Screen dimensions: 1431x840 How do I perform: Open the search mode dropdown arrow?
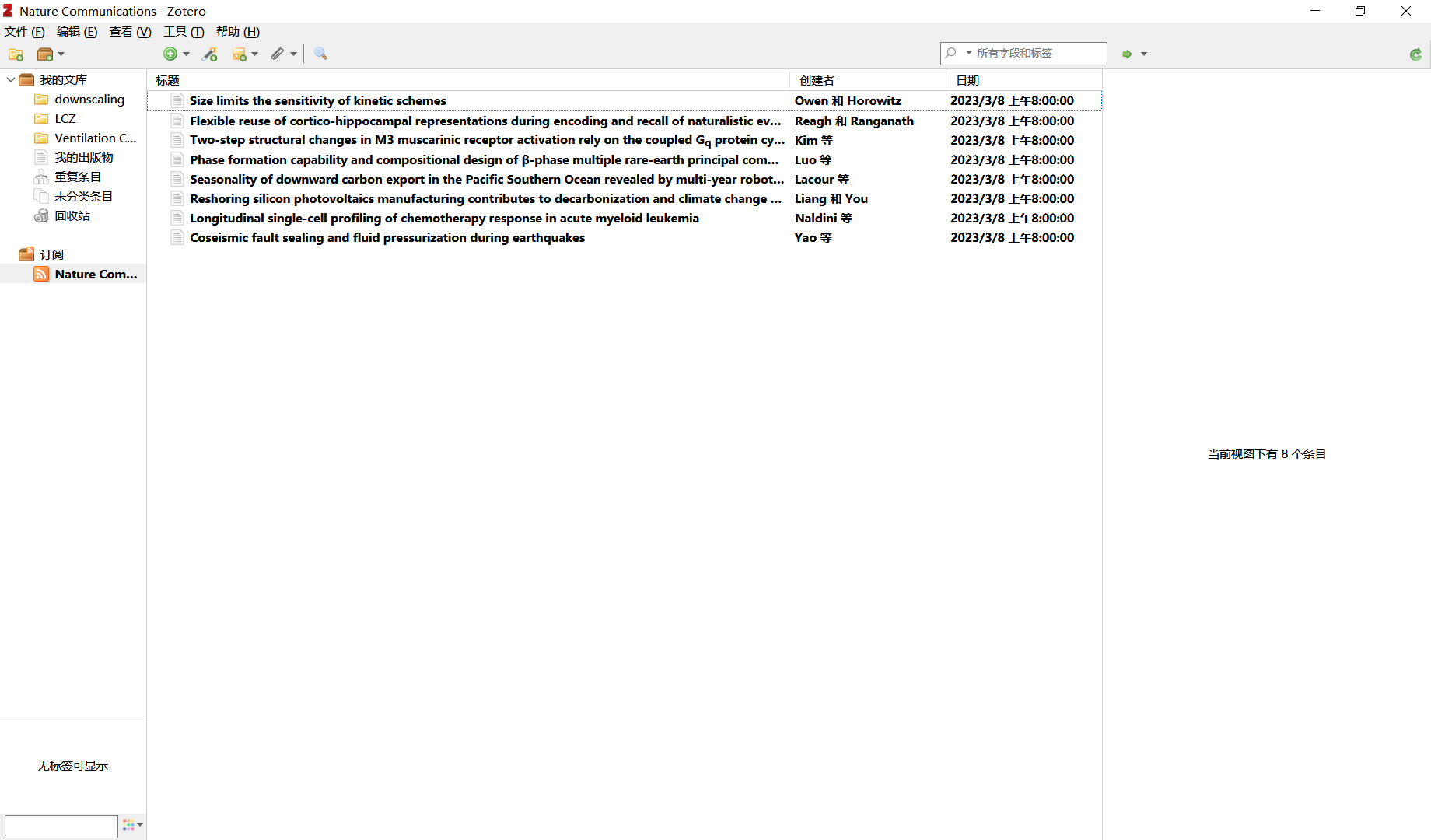(x=969, y=53)
